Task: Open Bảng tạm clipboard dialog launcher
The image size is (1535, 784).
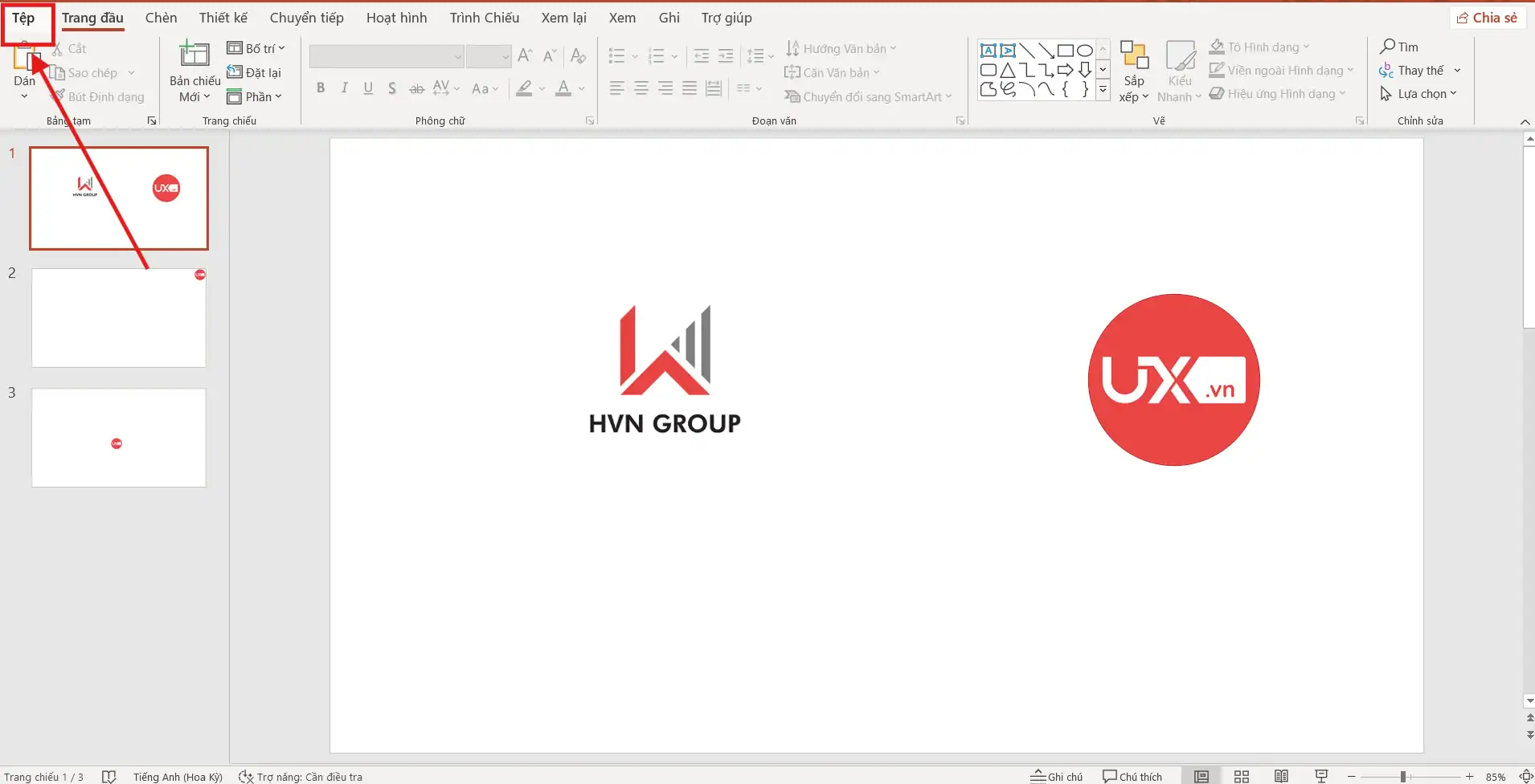Action: pos(151,120)
